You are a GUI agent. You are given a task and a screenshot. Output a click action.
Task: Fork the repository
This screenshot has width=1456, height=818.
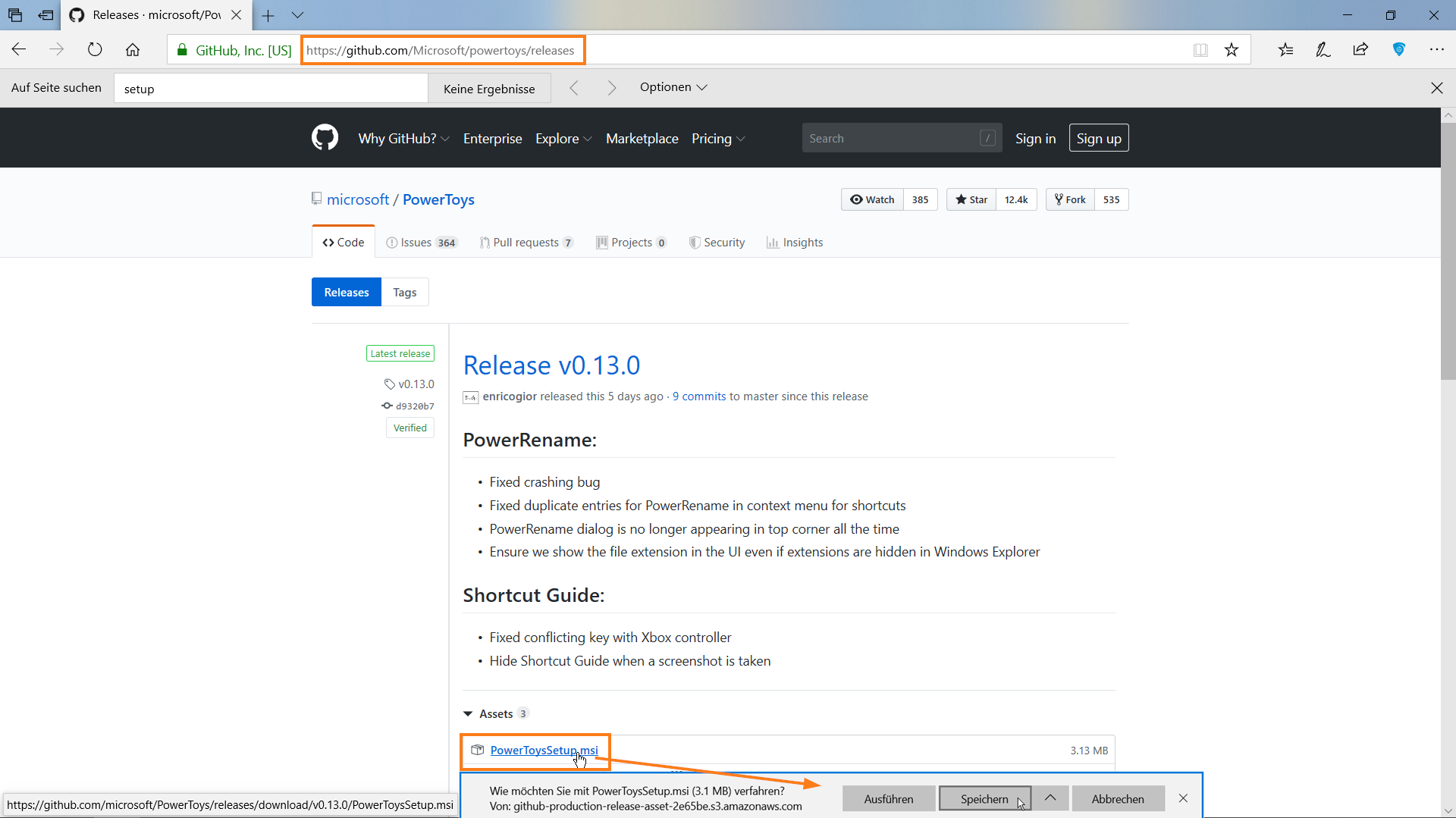point(1070,199)
